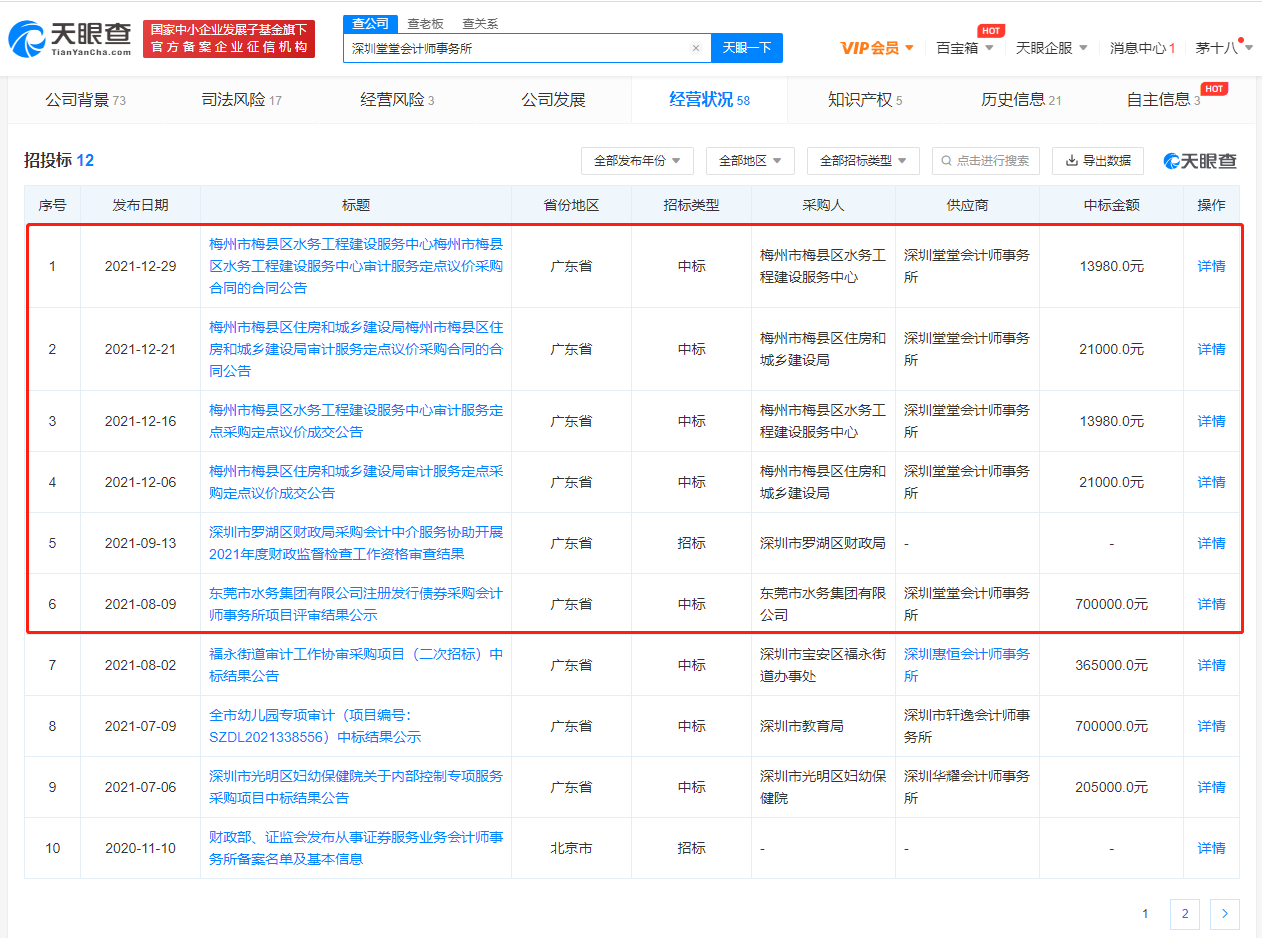Select the 205000.0元 bid amount cell
1262x938 pixels.
pos(1111,787)
